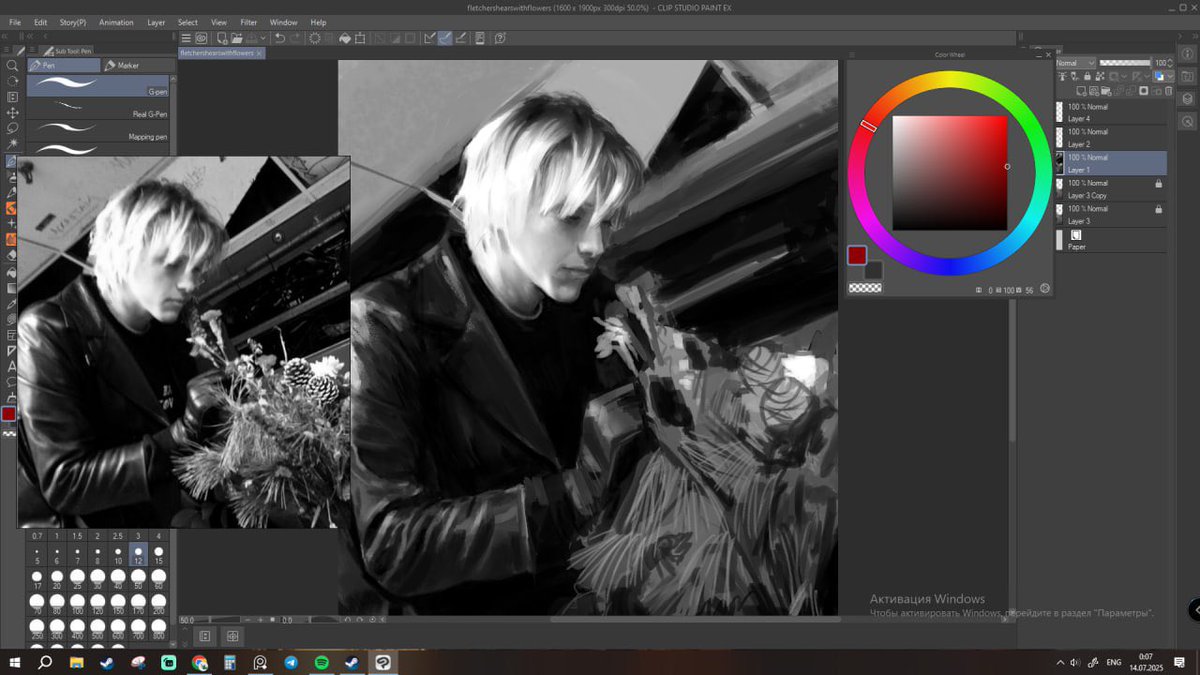Toggle Snap to Special Ruler in command bar

(x=445, y=38)
